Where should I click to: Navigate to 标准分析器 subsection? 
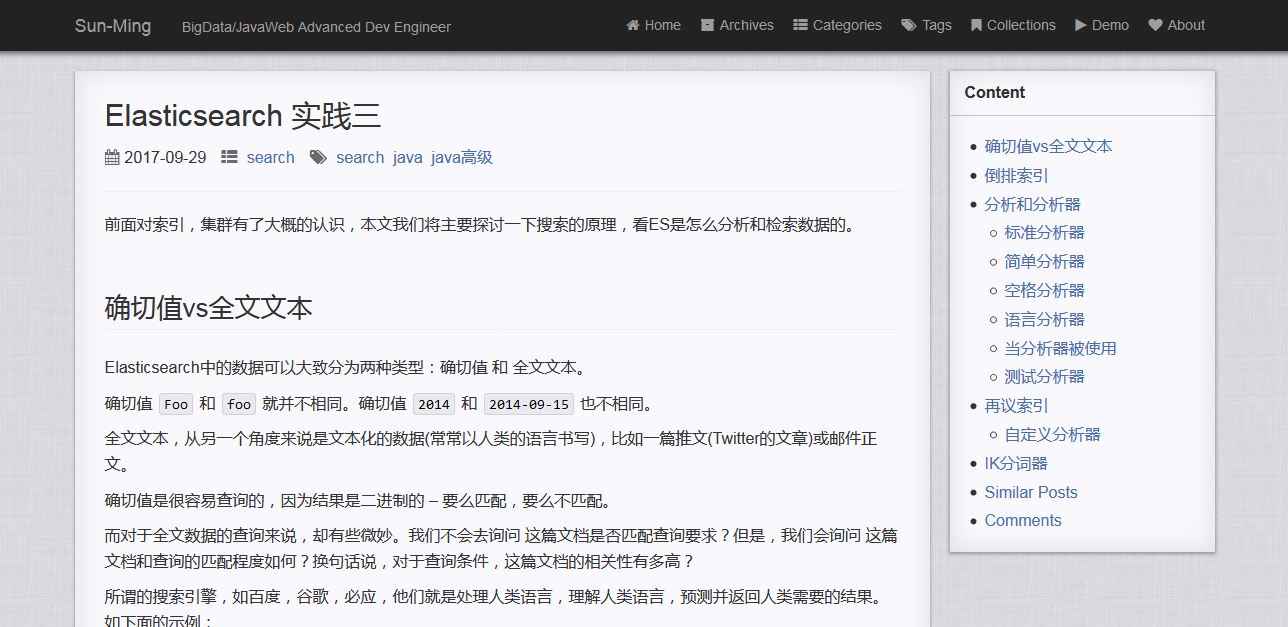point(1044,232)
